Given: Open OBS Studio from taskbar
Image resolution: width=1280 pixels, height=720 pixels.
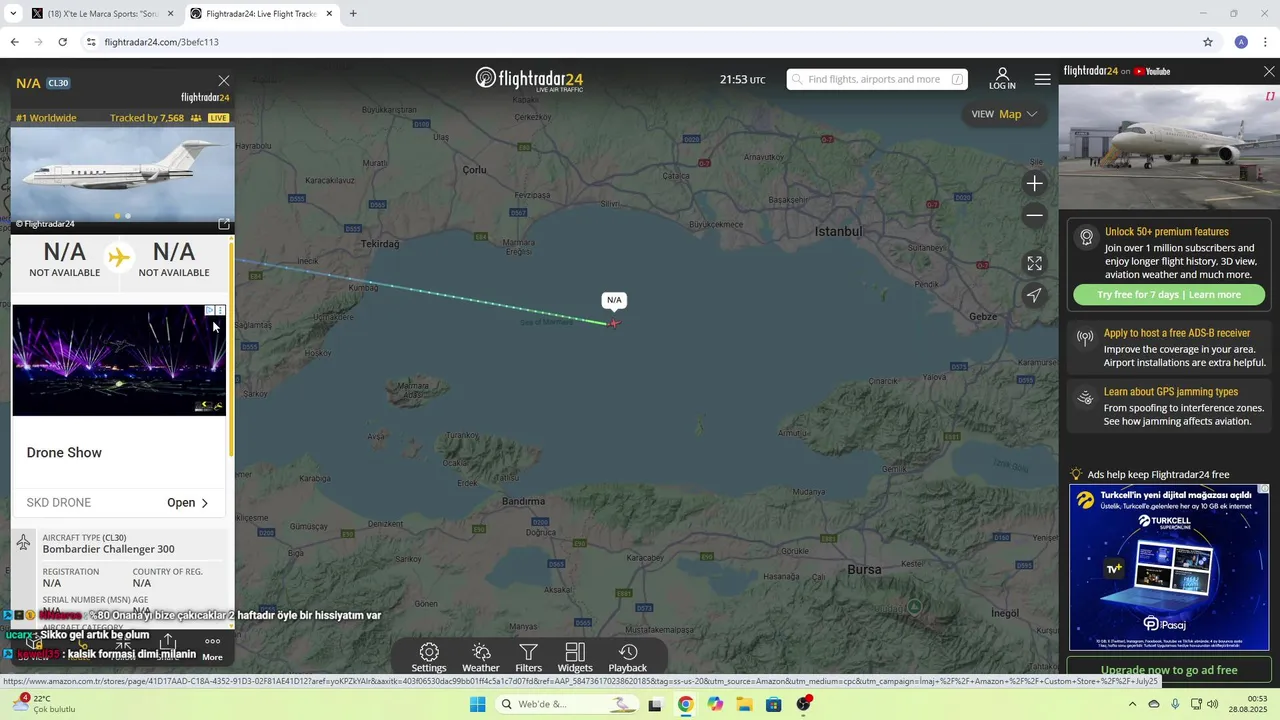Looking at the screenshot, I should (x=803, y=704).
